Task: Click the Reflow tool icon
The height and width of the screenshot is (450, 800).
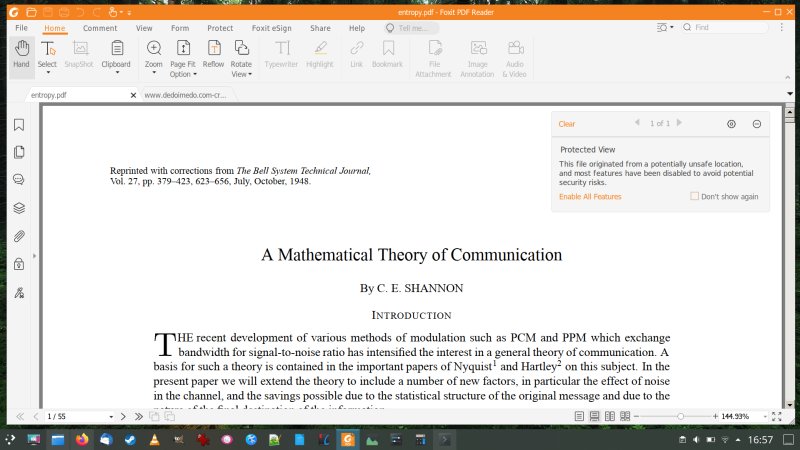Action: [x=213, y=53]
